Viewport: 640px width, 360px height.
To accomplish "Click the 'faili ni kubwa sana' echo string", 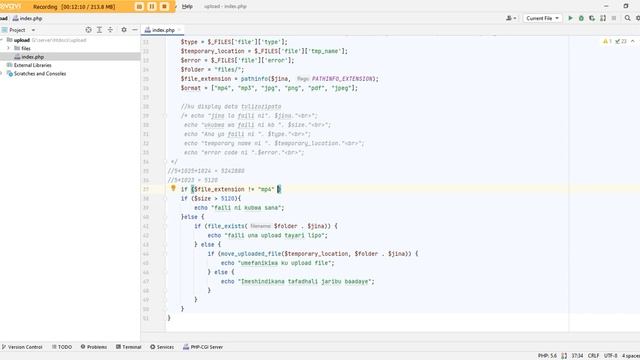I will (x=247, y=208).
